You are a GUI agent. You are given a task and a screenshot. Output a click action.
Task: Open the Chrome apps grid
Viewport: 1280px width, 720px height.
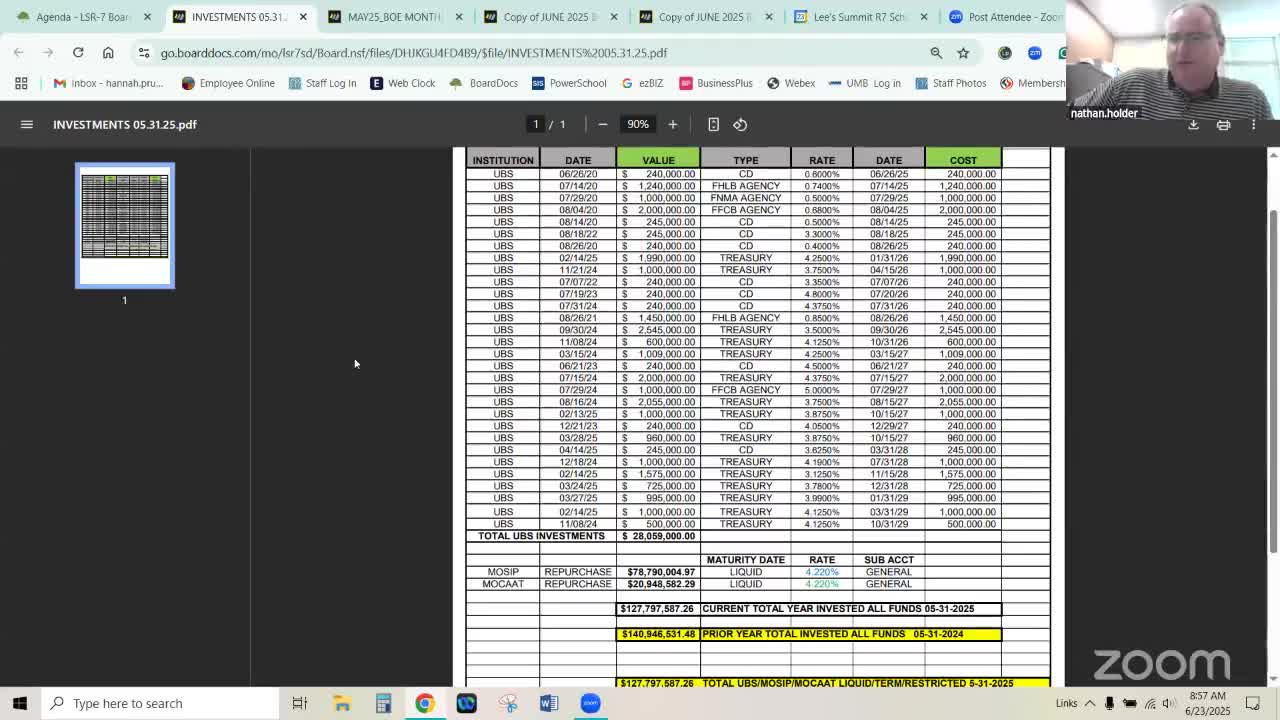coord(21,83)
